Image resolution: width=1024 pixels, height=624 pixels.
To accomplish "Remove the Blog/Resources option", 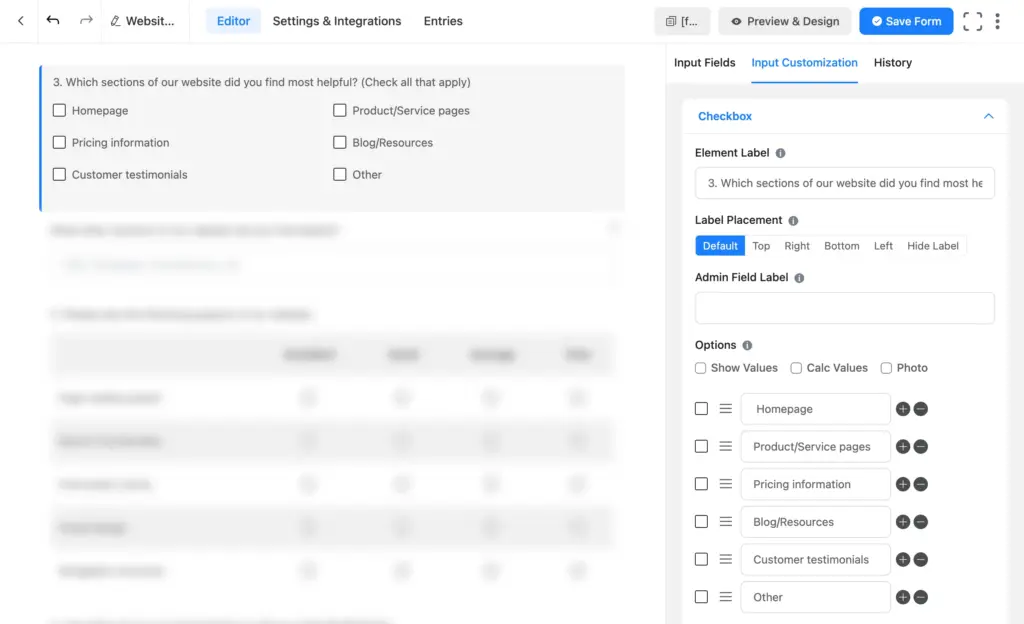I will tap(921, 522).
